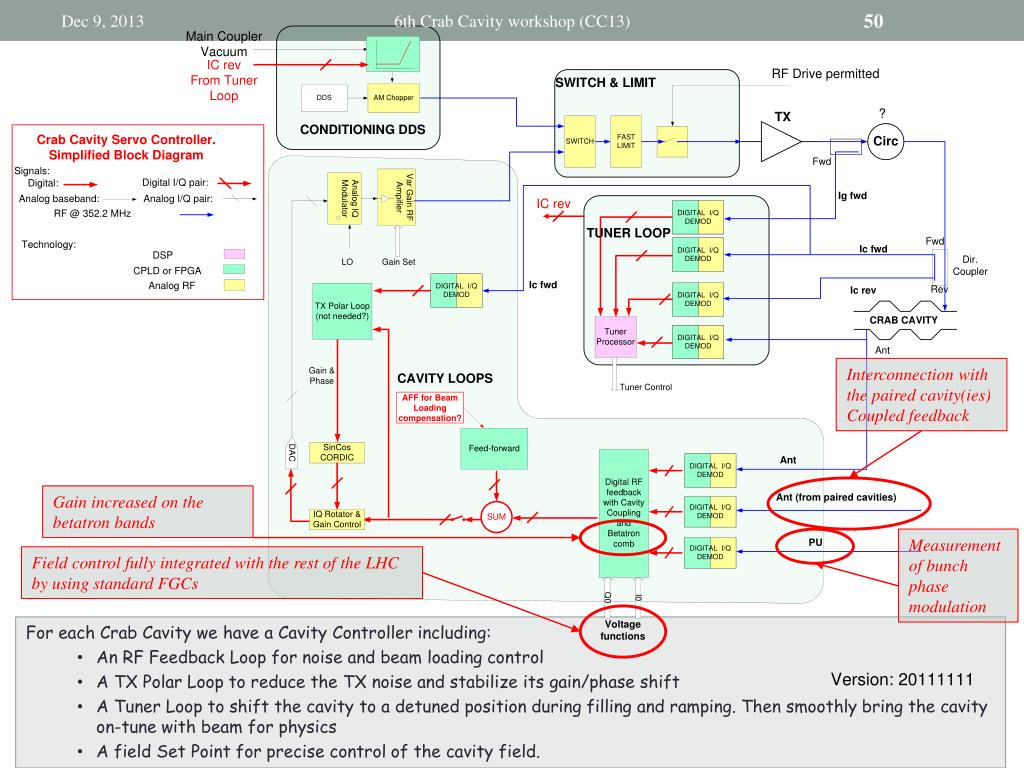The width and height of the screenshot is (1024, 768).
Task: Click the 'TUNER LOOP' heading
Action: tap(628, 233)
